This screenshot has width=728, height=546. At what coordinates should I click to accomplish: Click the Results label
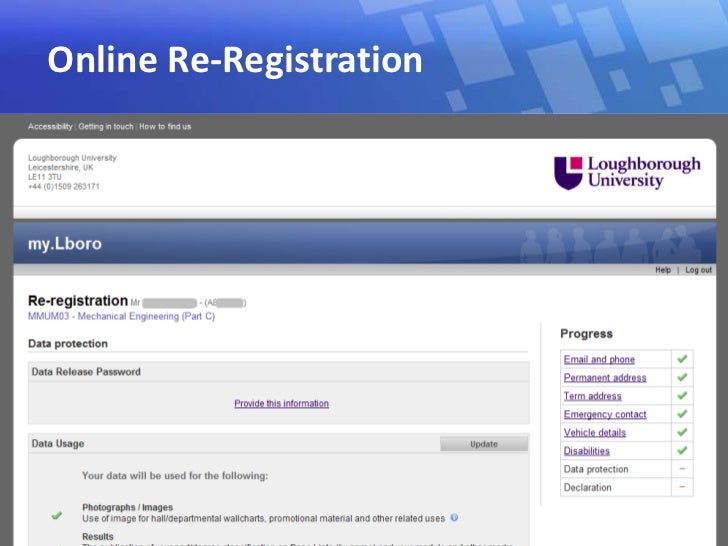click(x=98, y=537)
